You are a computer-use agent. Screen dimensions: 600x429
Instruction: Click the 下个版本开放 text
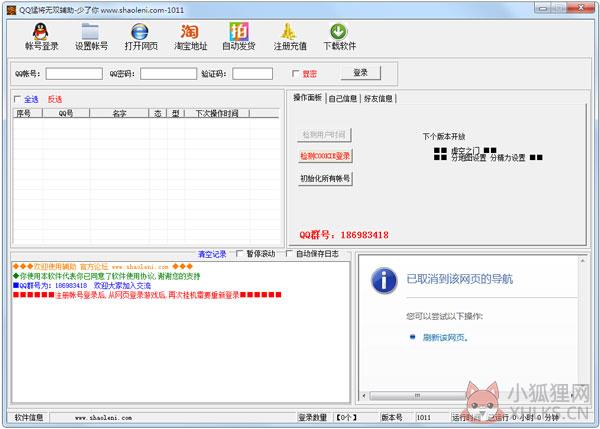click(444, 137)
